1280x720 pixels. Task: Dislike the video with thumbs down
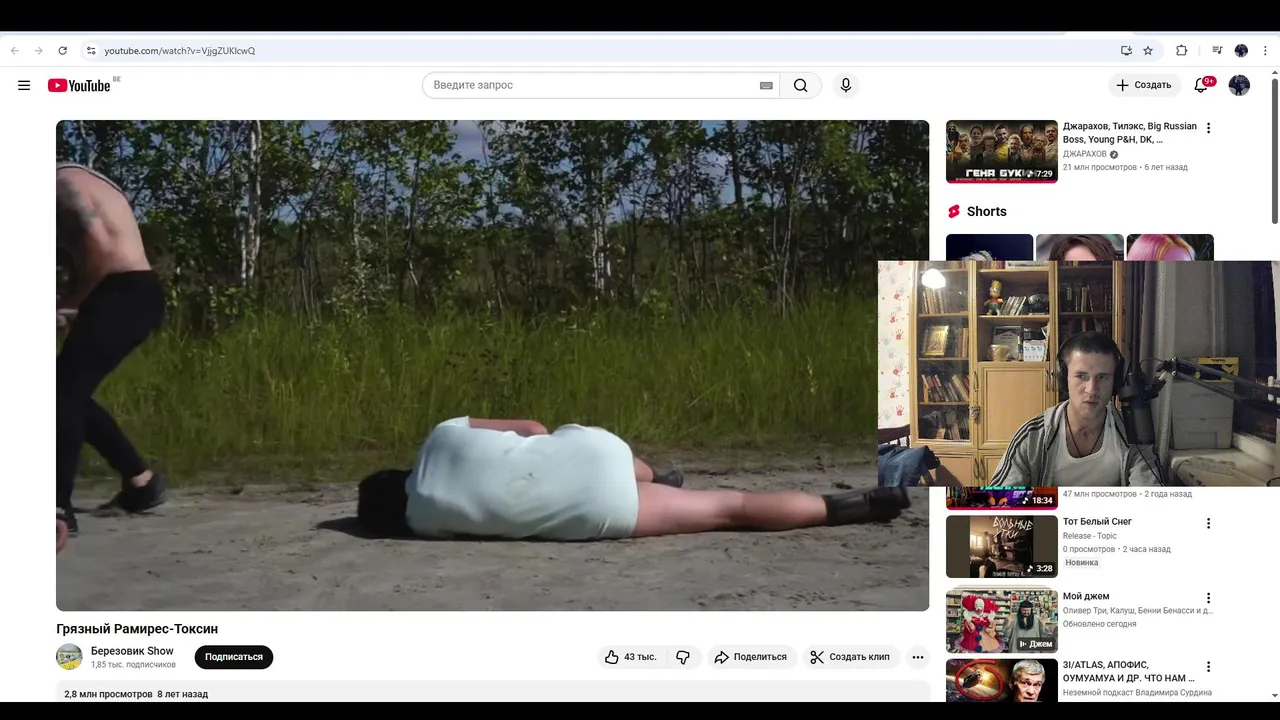(x=683, y=657)
